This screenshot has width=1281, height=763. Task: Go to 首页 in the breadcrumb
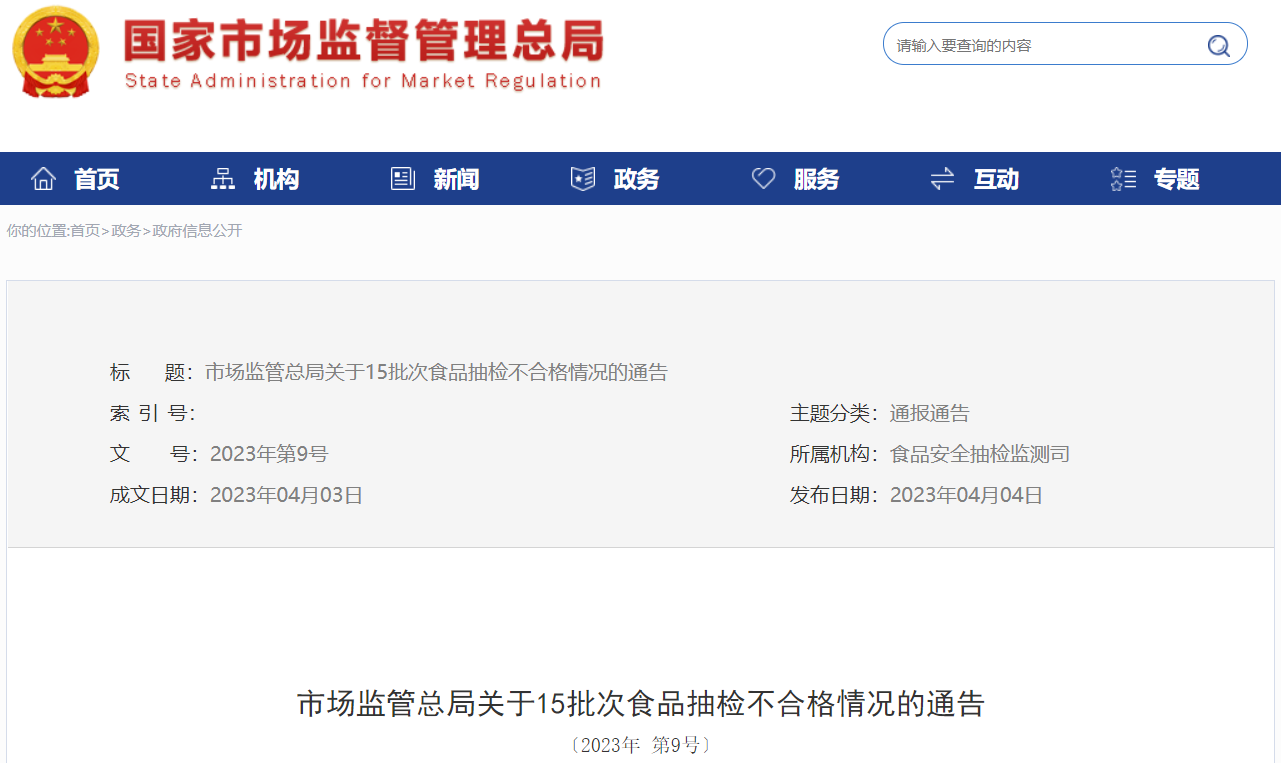85,231
